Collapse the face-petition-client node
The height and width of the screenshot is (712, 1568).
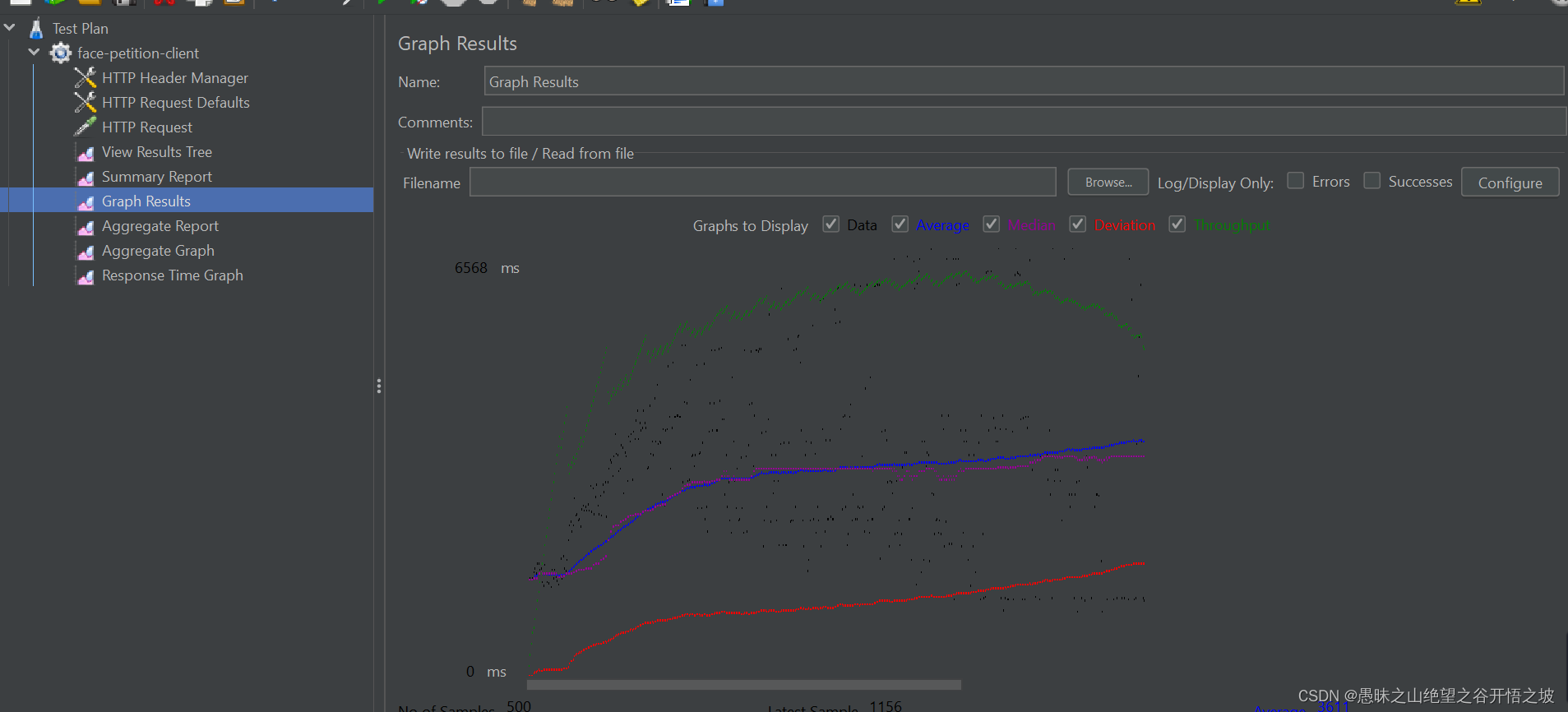(34, 53)
